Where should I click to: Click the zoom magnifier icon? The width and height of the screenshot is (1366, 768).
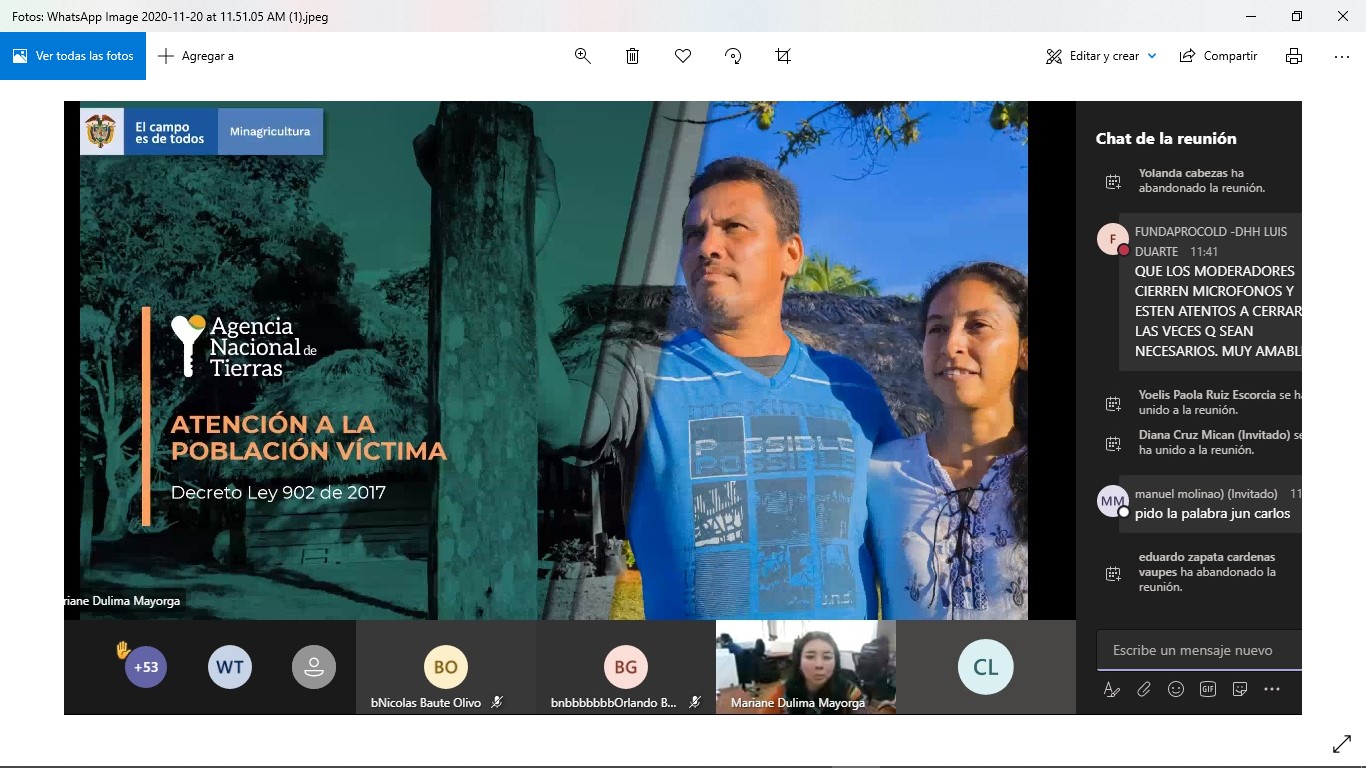tap(583, 56)
